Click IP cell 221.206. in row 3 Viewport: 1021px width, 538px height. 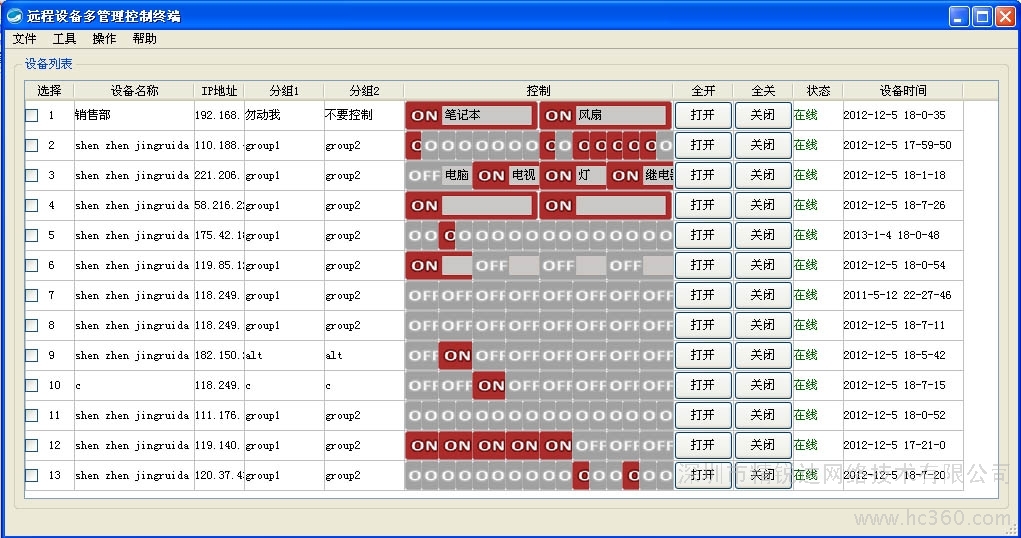click(218, 175)
